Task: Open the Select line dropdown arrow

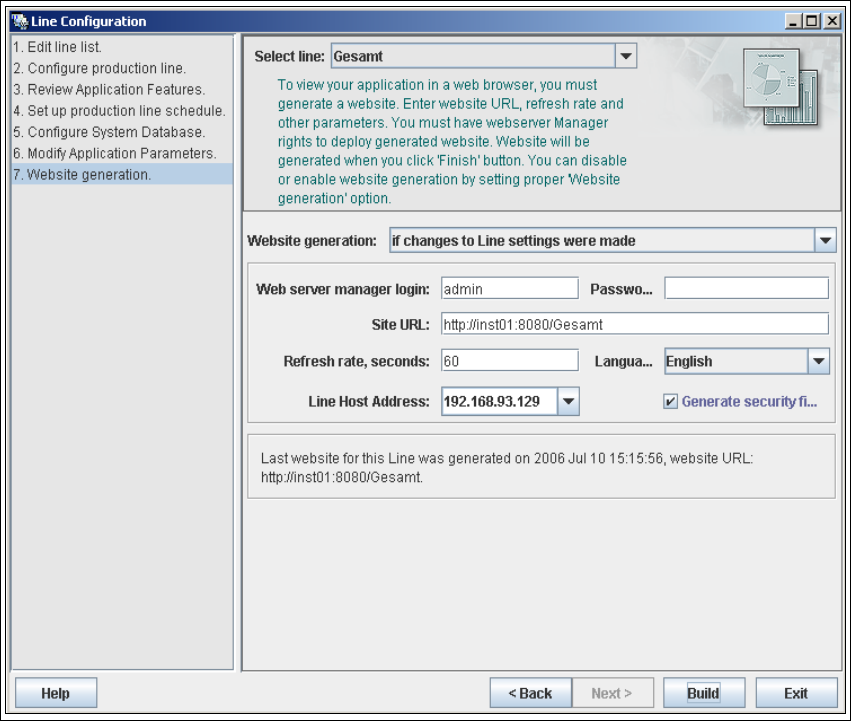Action: point(626,56)
